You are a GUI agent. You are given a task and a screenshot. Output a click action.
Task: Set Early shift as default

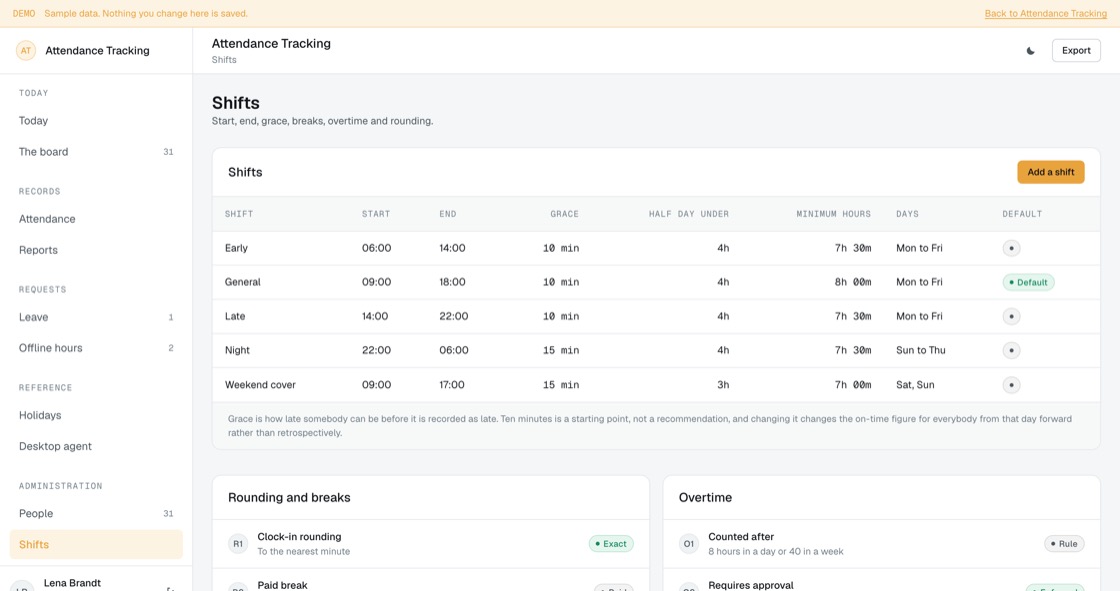(1011, 248)
